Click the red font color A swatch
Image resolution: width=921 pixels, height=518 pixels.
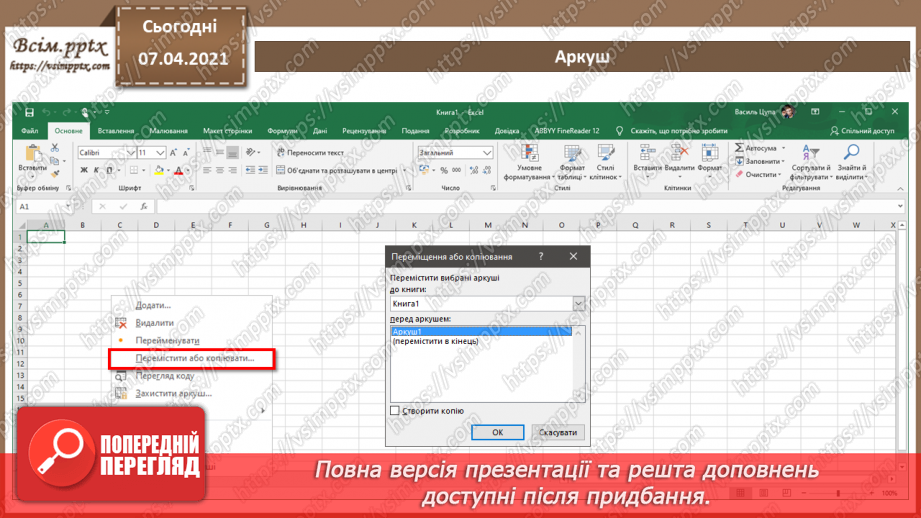179,170
